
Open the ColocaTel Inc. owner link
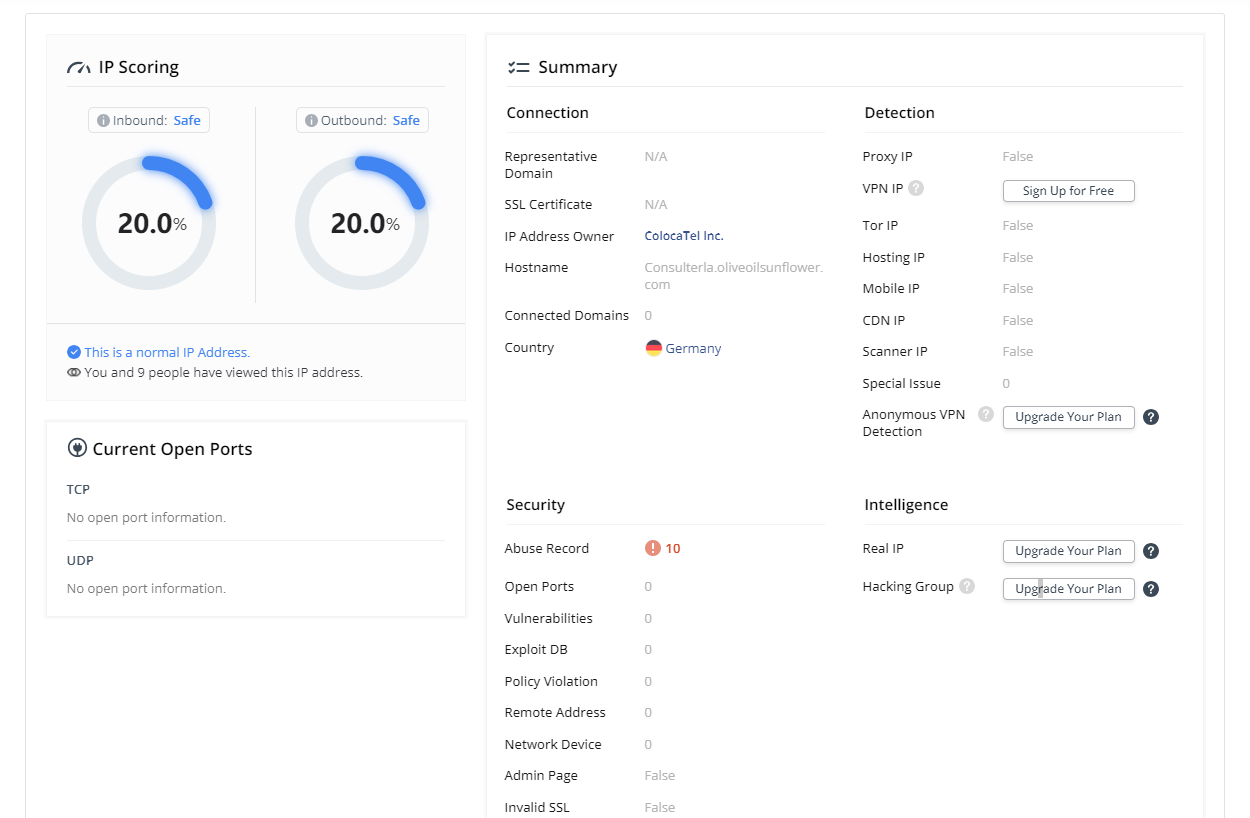pyautogui.click(x=684, y=236)
